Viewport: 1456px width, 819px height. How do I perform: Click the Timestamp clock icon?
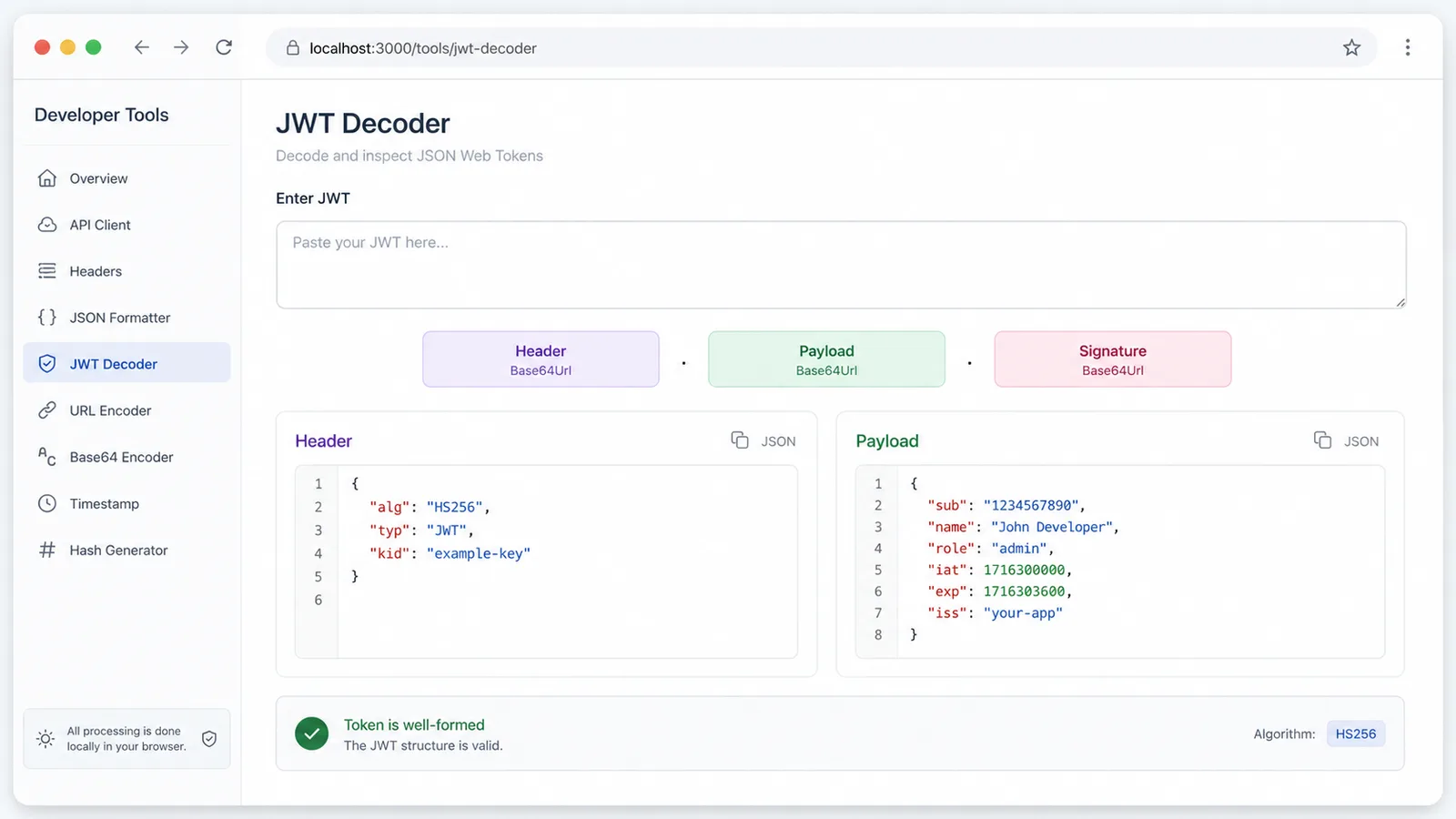pos(47,503)
